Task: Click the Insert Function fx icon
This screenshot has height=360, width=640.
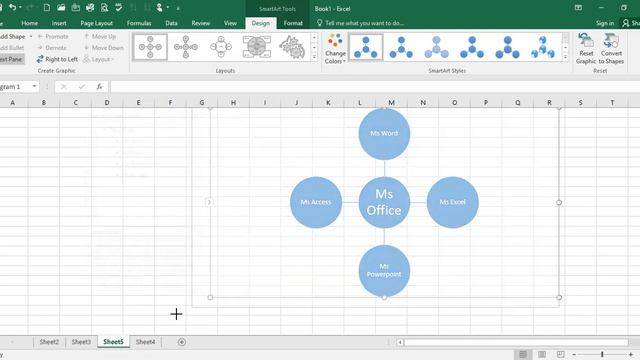Action: pos(99,87)
